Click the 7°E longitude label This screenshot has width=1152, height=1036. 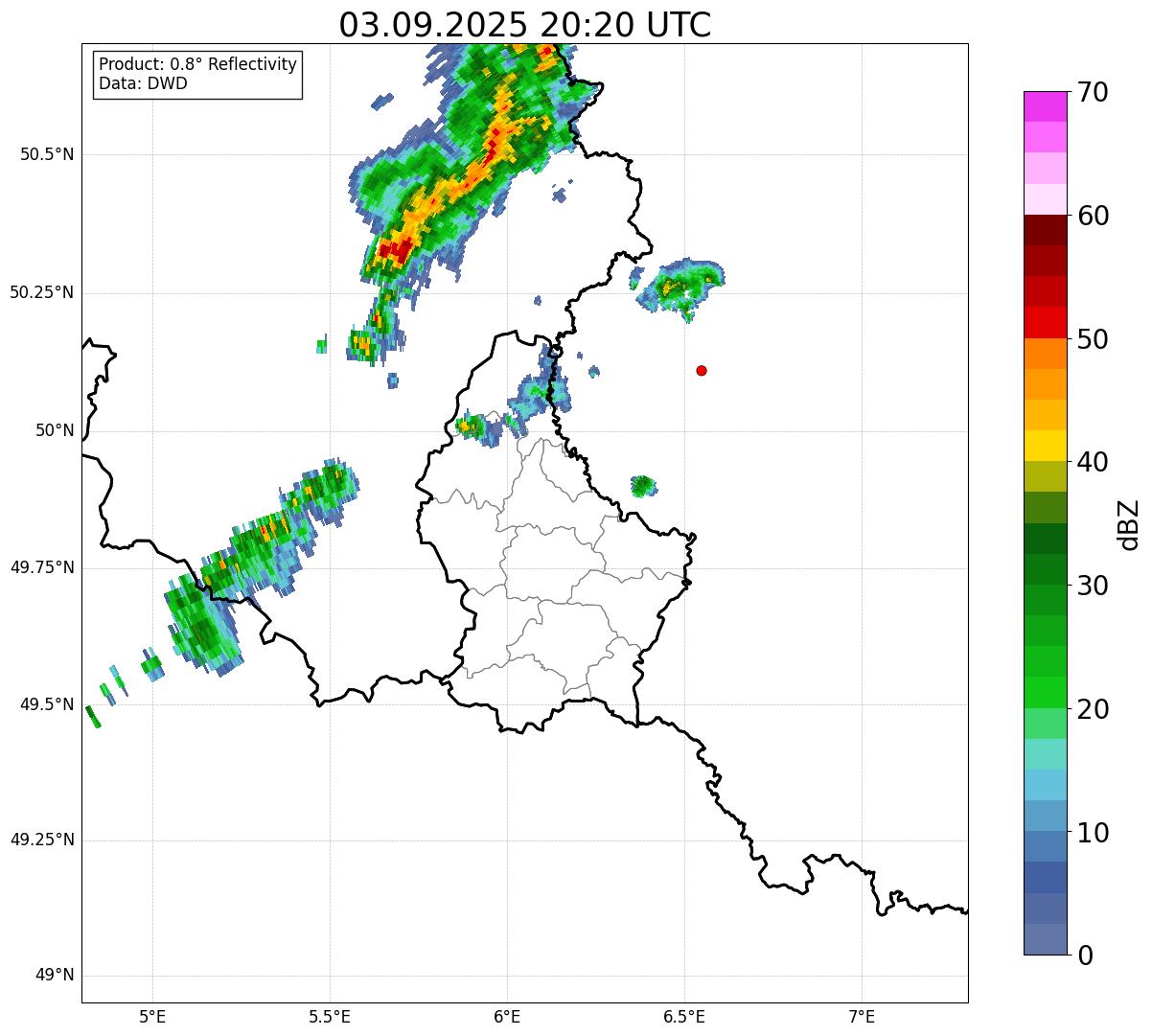click(863, 1016)
